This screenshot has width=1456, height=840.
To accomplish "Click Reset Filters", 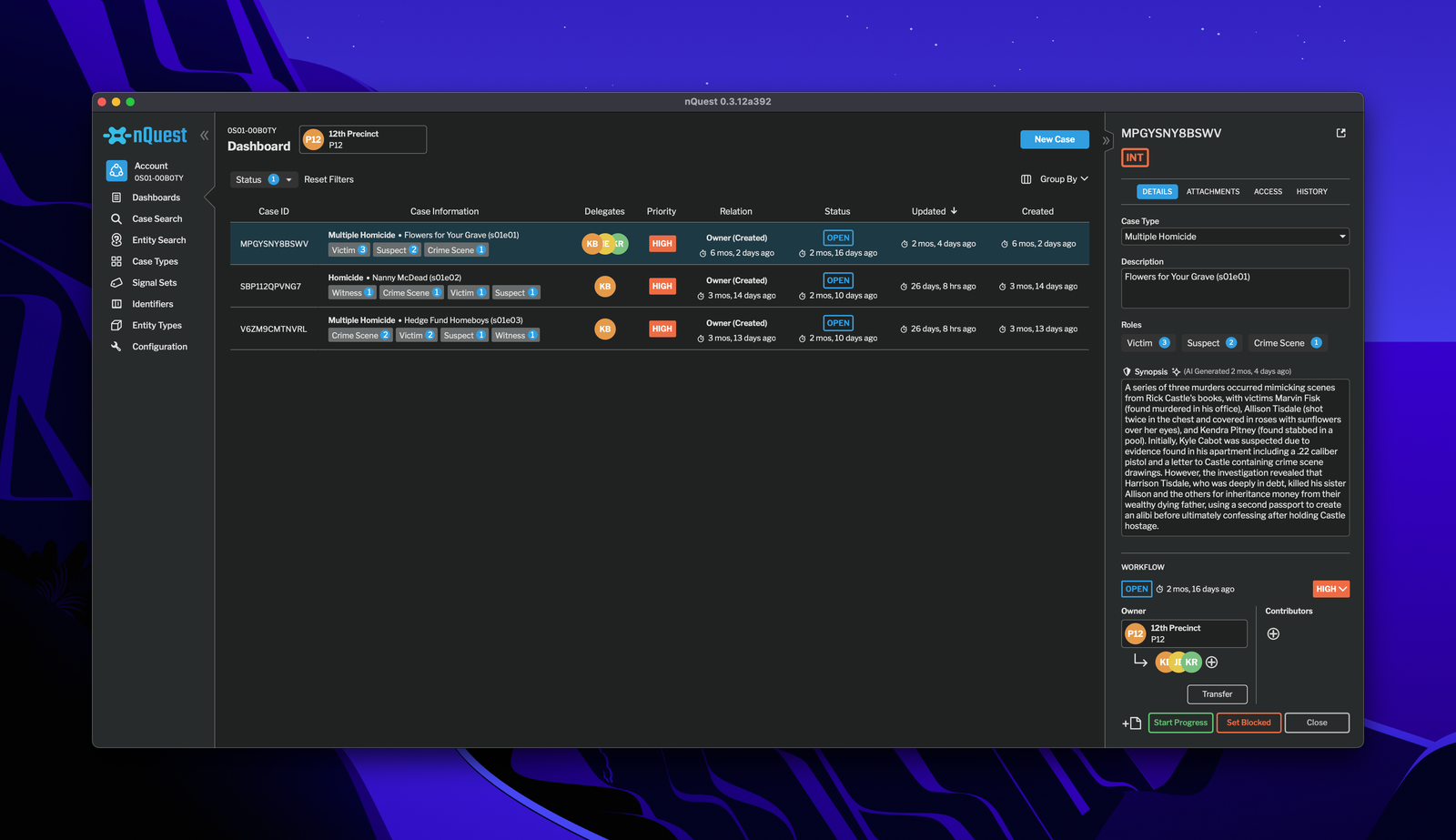I will 329,179.
